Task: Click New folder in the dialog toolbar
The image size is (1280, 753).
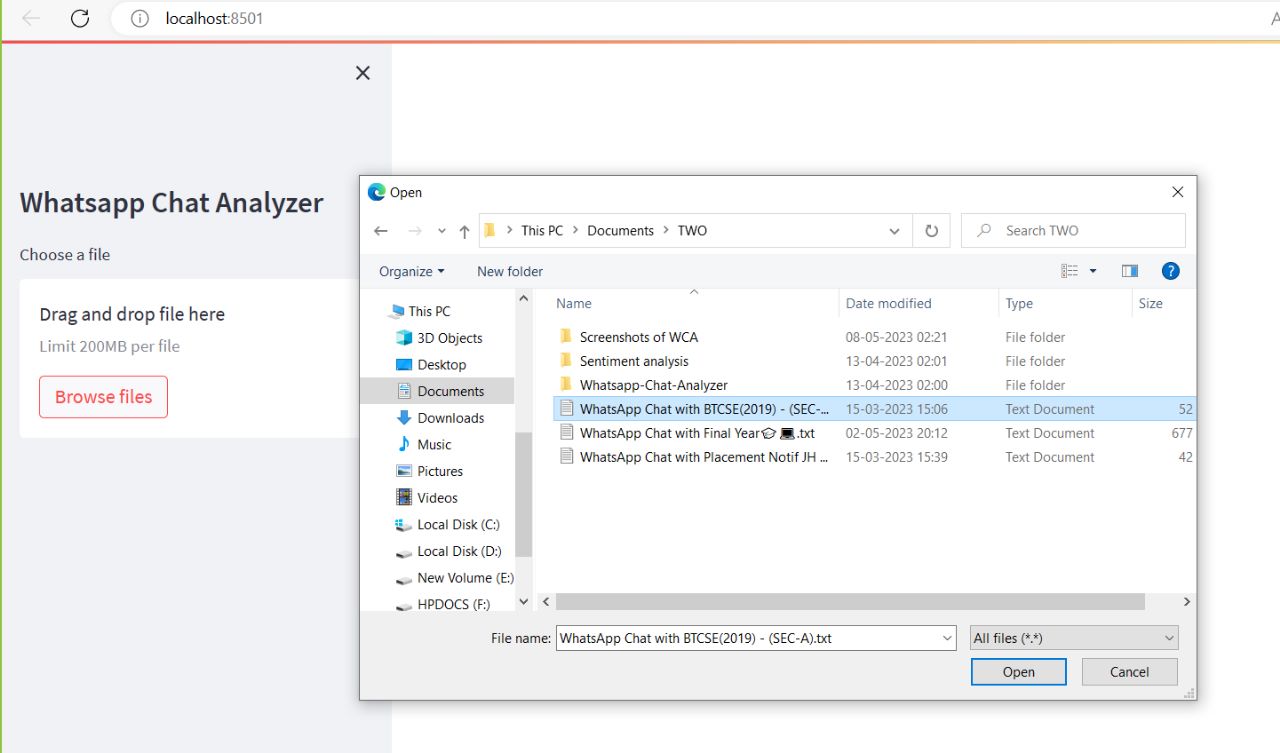Action: coord(509,271)
